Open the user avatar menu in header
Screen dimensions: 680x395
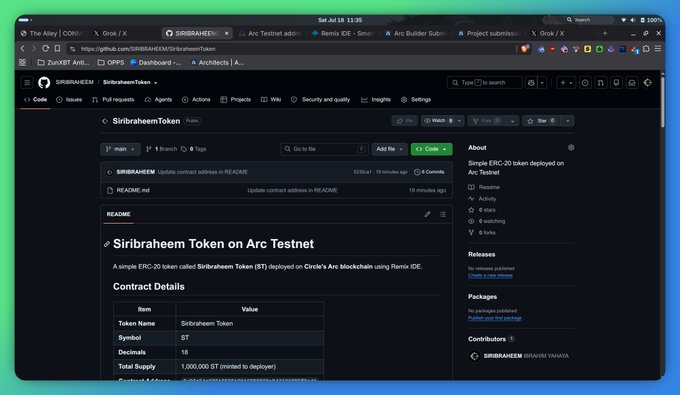tap(647, 82)
